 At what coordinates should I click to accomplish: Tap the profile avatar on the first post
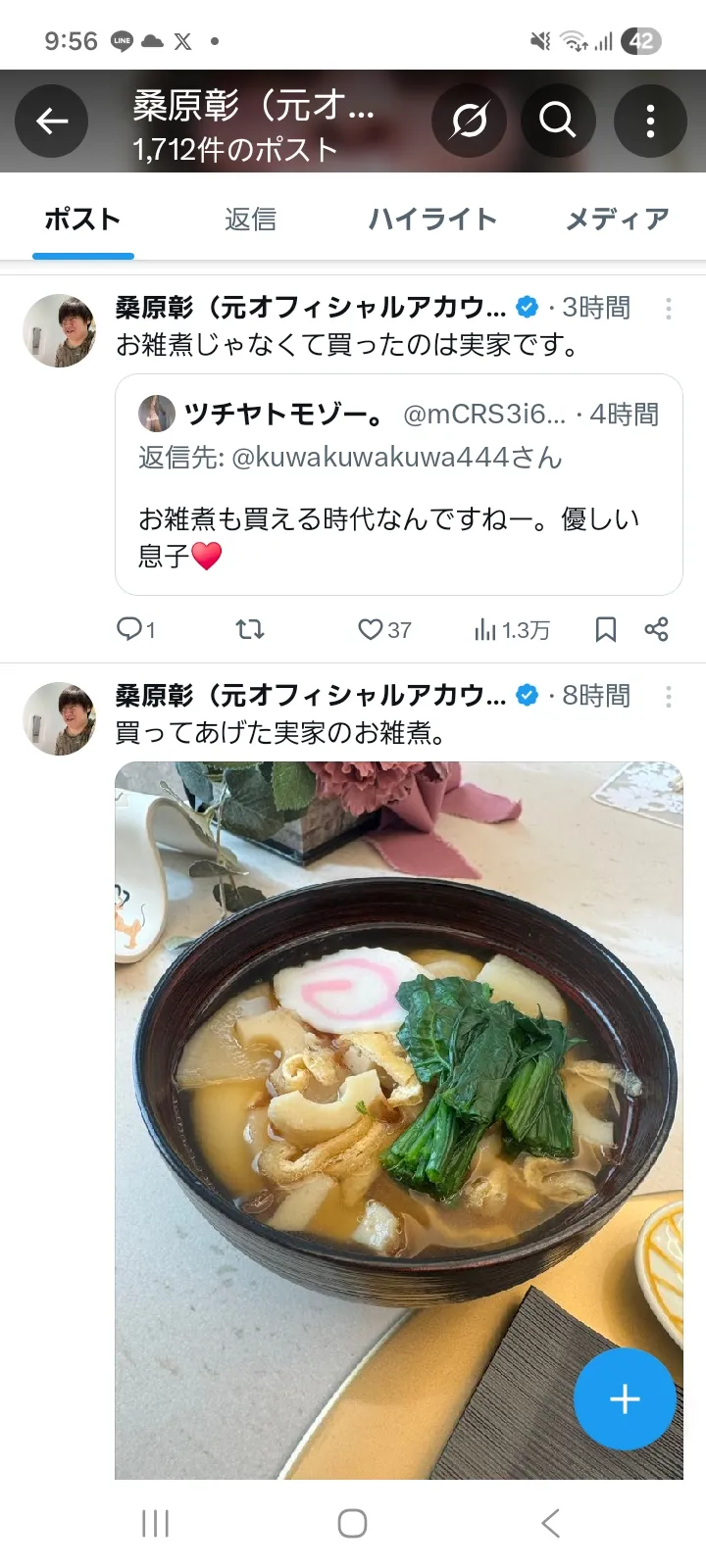point(59,330)
